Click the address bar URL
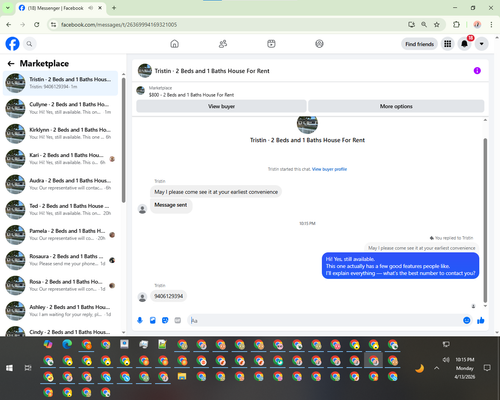This screenshot has width=500, height=400. coord(119,25)
